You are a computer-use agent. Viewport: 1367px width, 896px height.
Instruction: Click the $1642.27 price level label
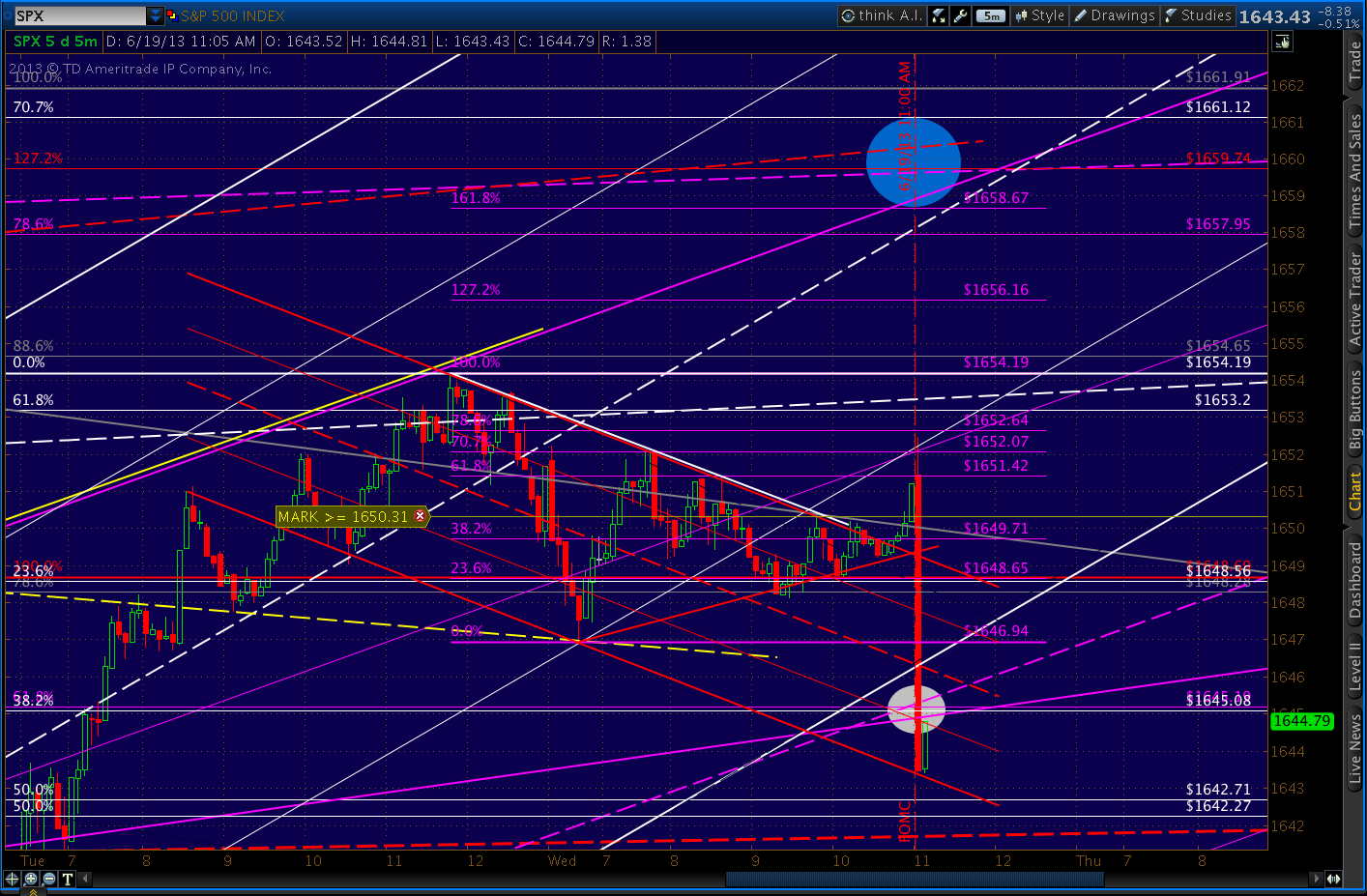click(x=1218, y=806)
